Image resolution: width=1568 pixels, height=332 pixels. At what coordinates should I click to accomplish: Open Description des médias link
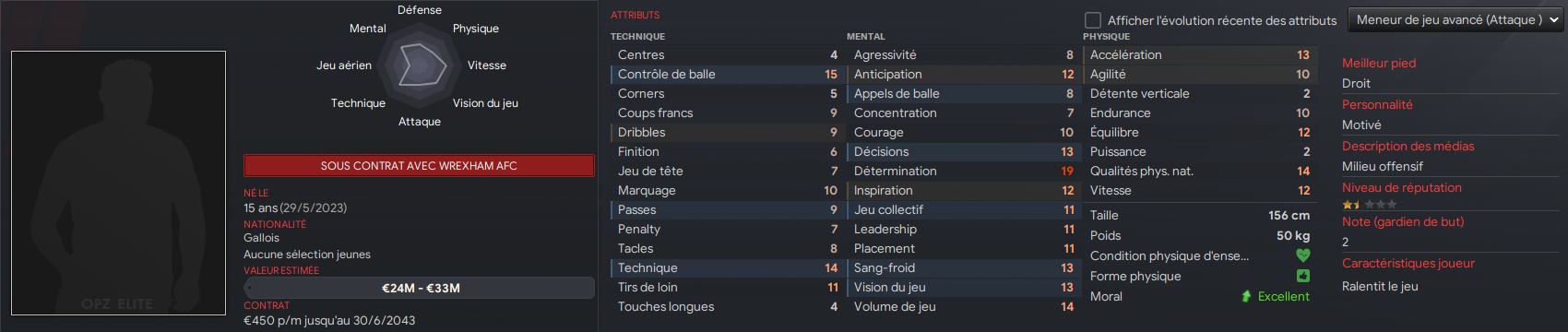(1408, 146)
